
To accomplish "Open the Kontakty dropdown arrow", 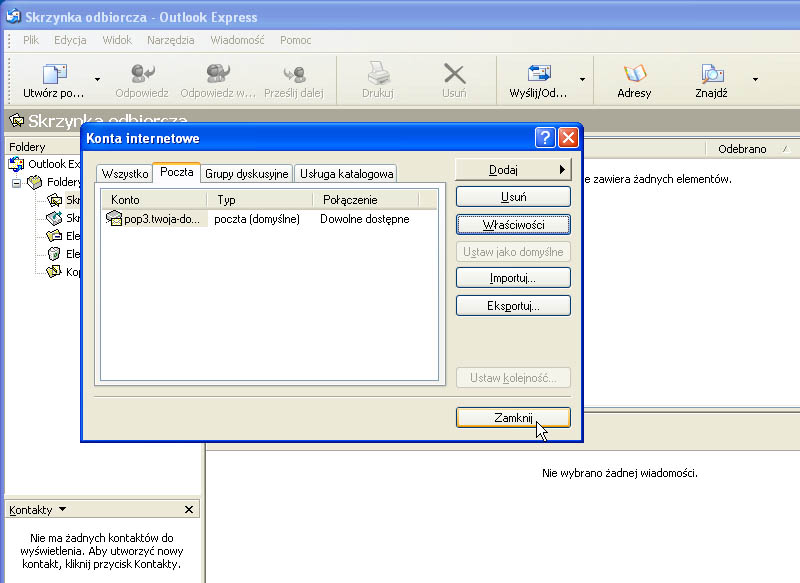I will [x=62, y=510].
